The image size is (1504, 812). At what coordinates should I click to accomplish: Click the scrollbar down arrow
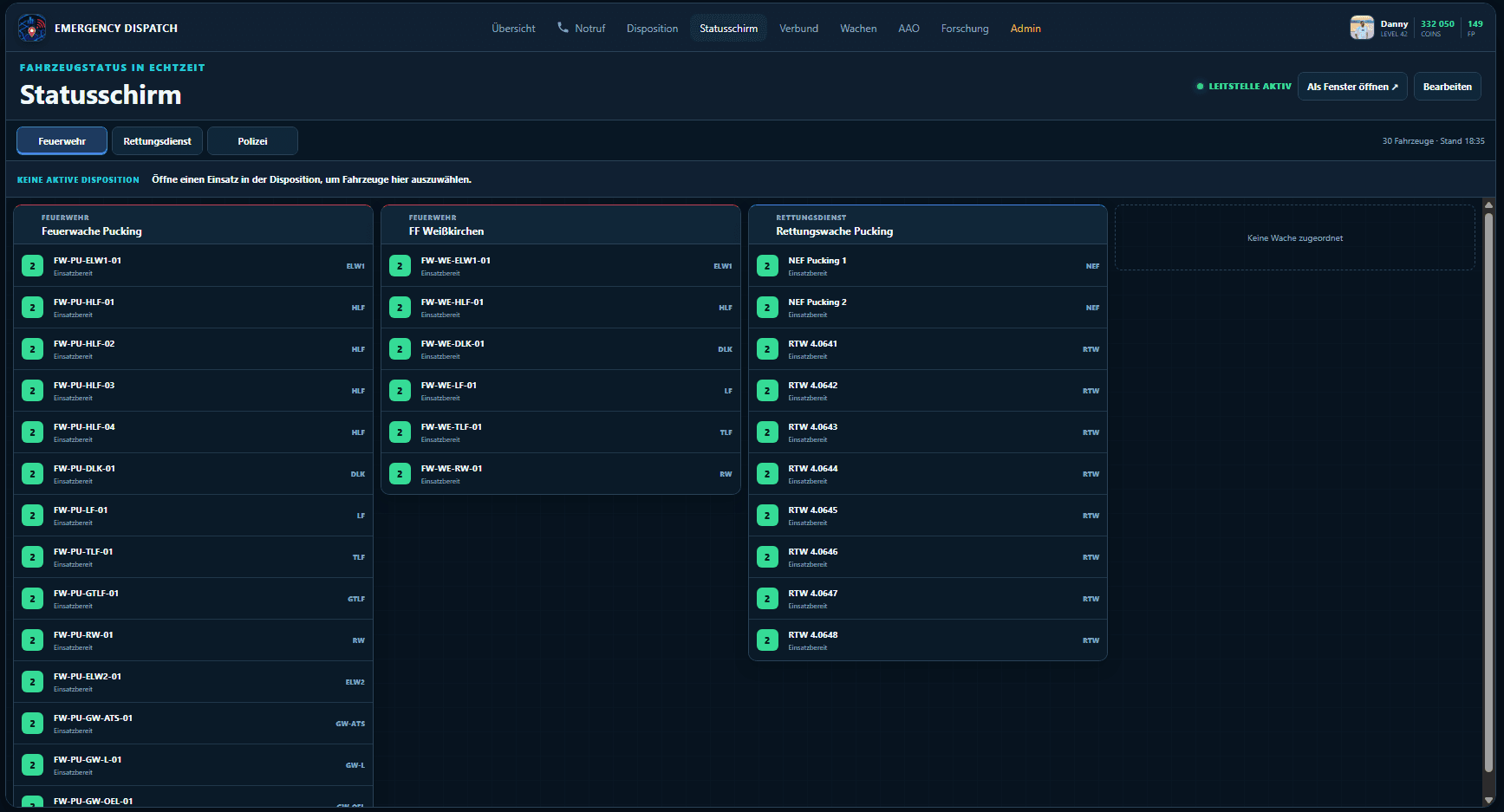coord(1488,801)
